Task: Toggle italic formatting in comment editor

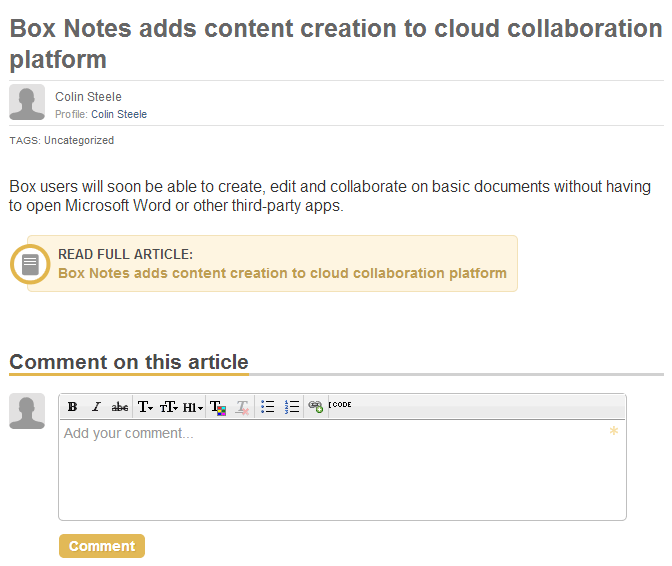Action: click(96, 407)
